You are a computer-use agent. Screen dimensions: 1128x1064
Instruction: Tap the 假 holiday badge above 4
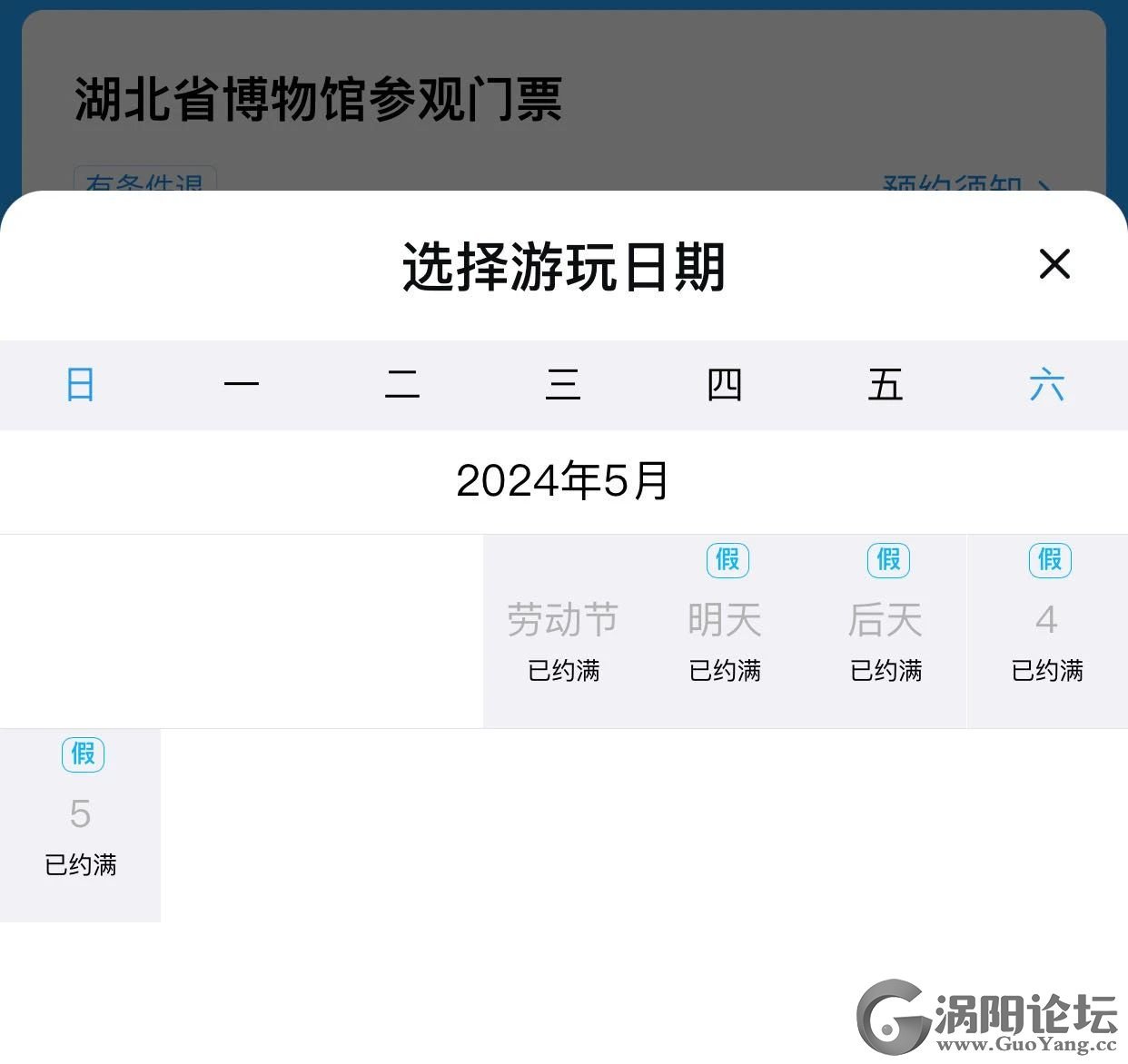coord(1051,560)
